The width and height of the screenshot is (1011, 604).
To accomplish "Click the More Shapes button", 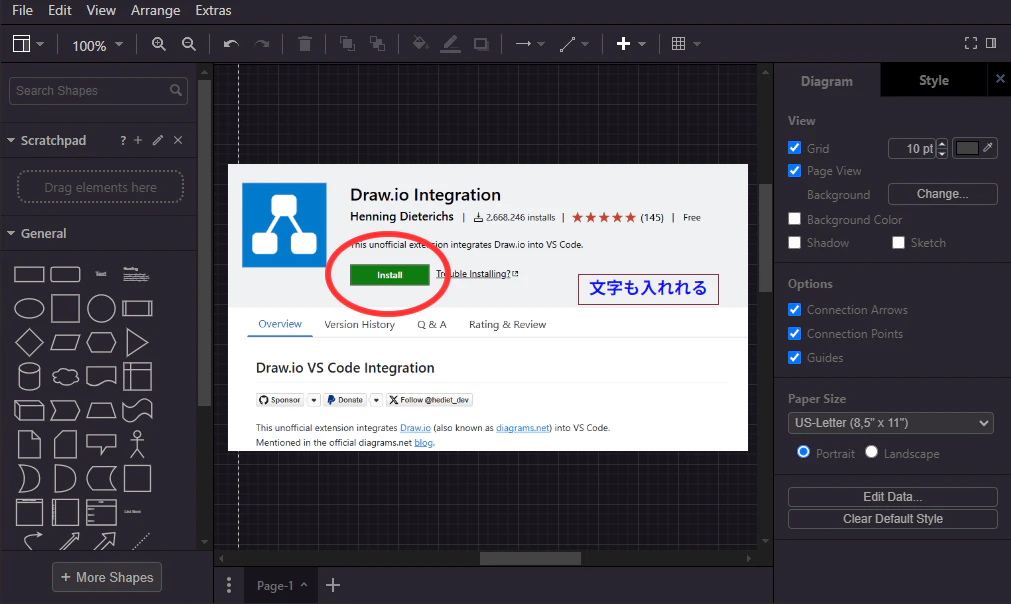I will [107, 577].
